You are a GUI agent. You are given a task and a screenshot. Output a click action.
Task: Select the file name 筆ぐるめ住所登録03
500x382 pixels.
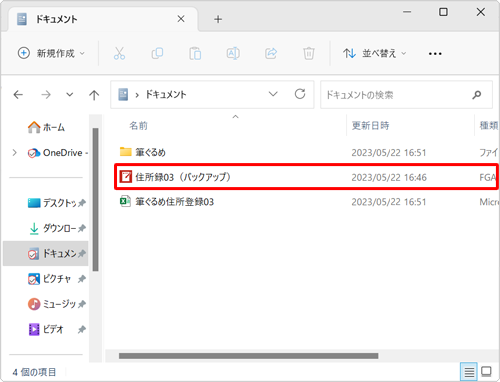coord(174,202)
